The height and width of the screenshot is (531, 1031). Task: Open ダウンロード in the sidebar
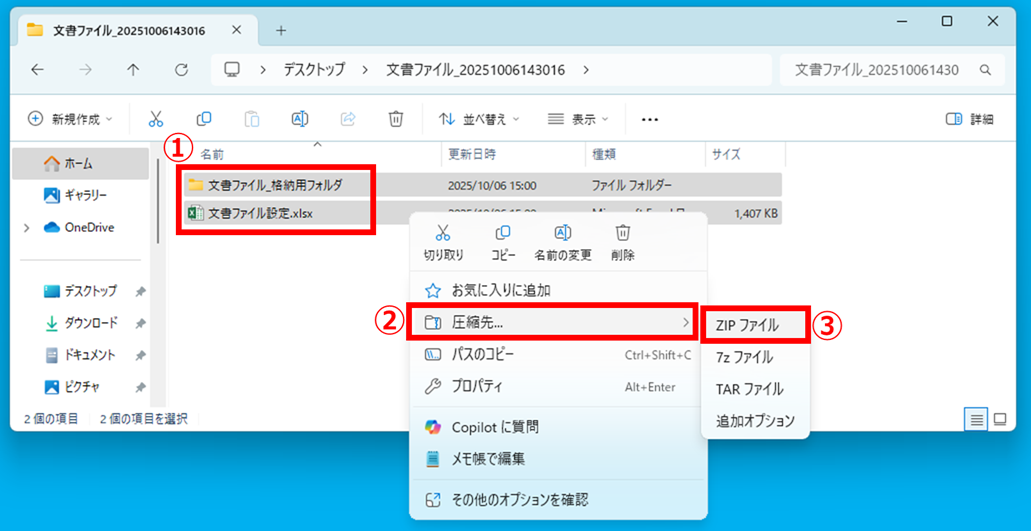pos(80,323)
